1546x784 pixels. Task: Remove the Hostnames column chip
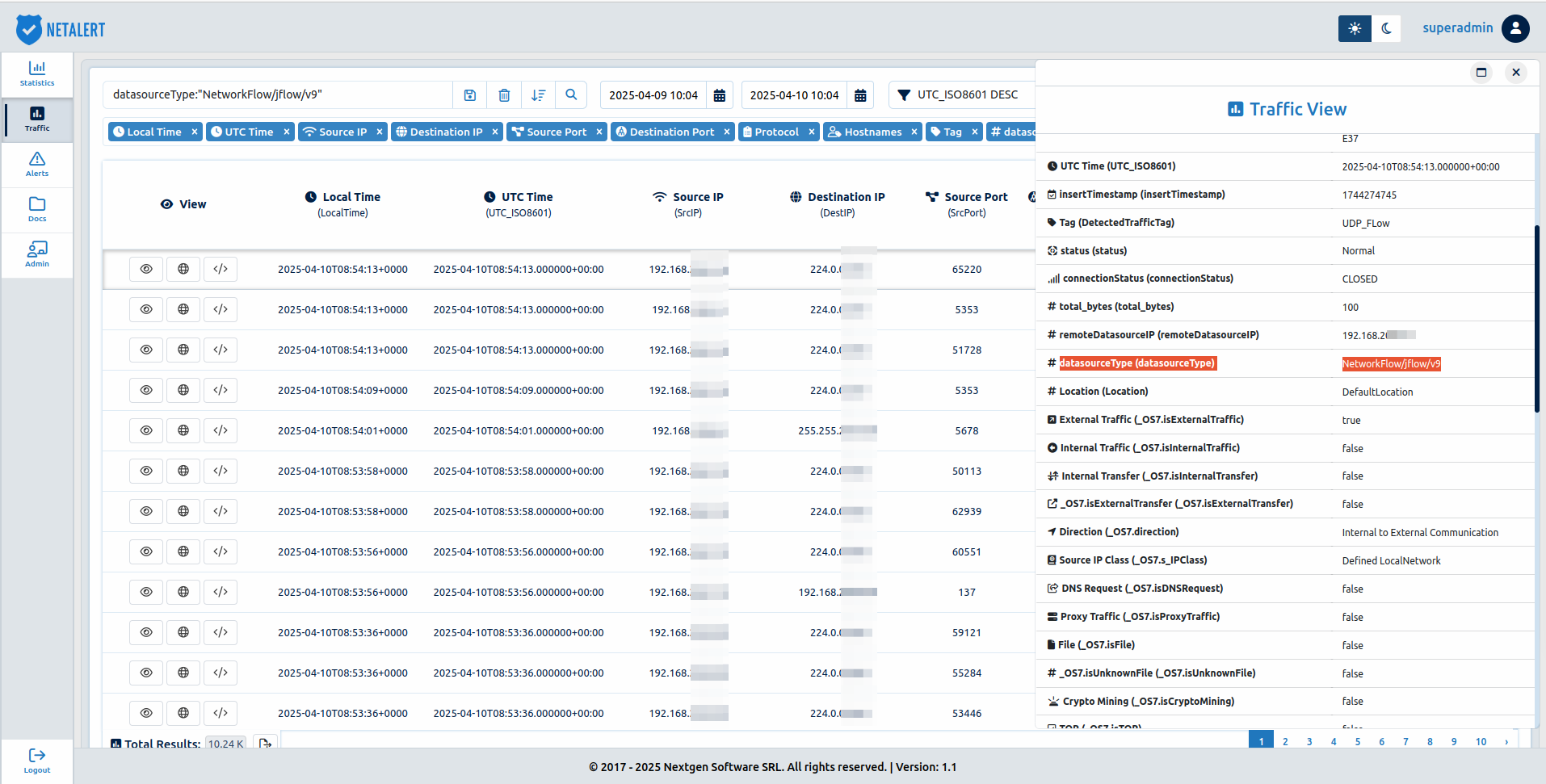(914, 132)
